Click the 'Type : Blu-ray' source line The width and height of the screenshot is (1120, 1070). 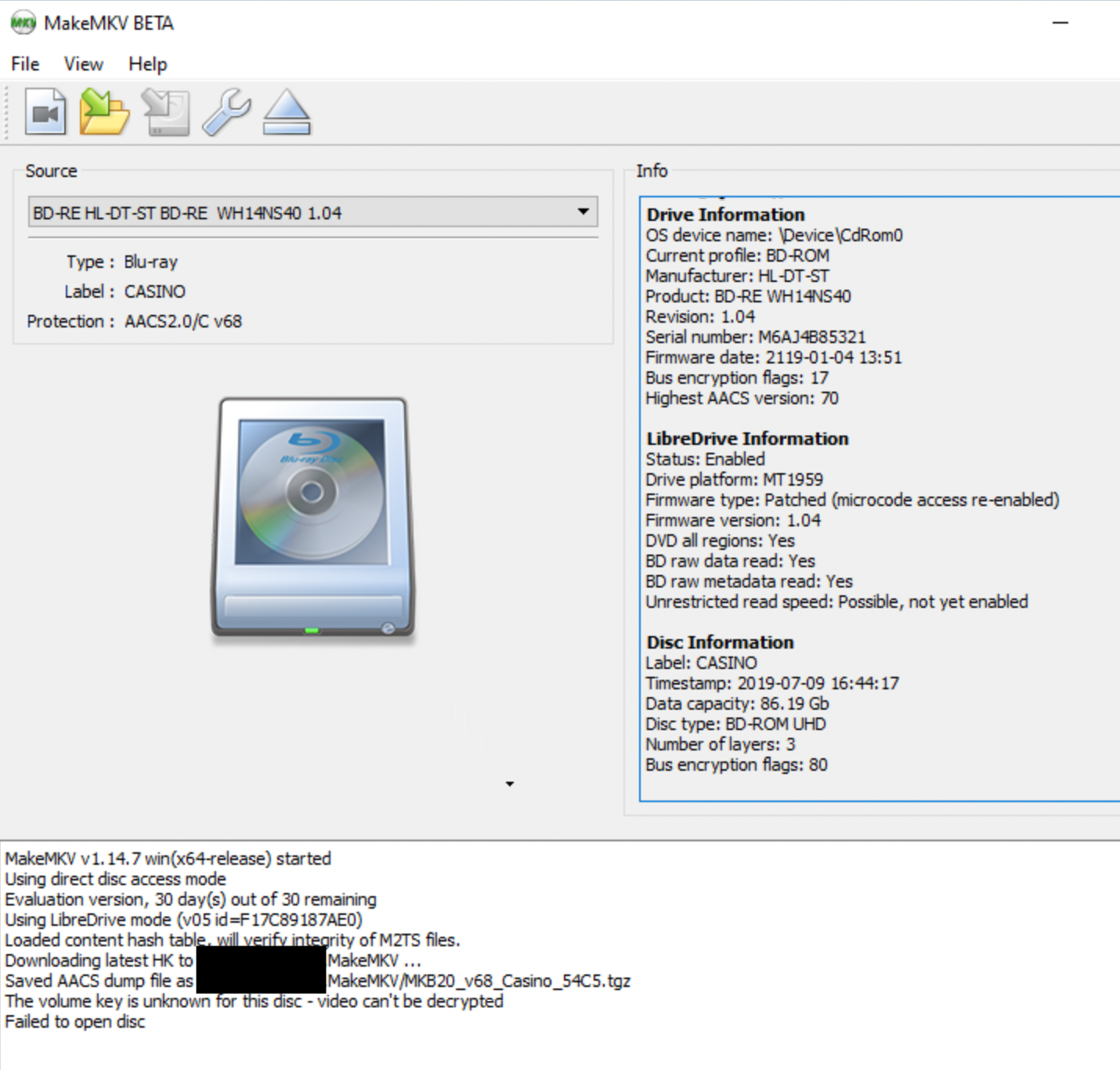pos(121,262)
